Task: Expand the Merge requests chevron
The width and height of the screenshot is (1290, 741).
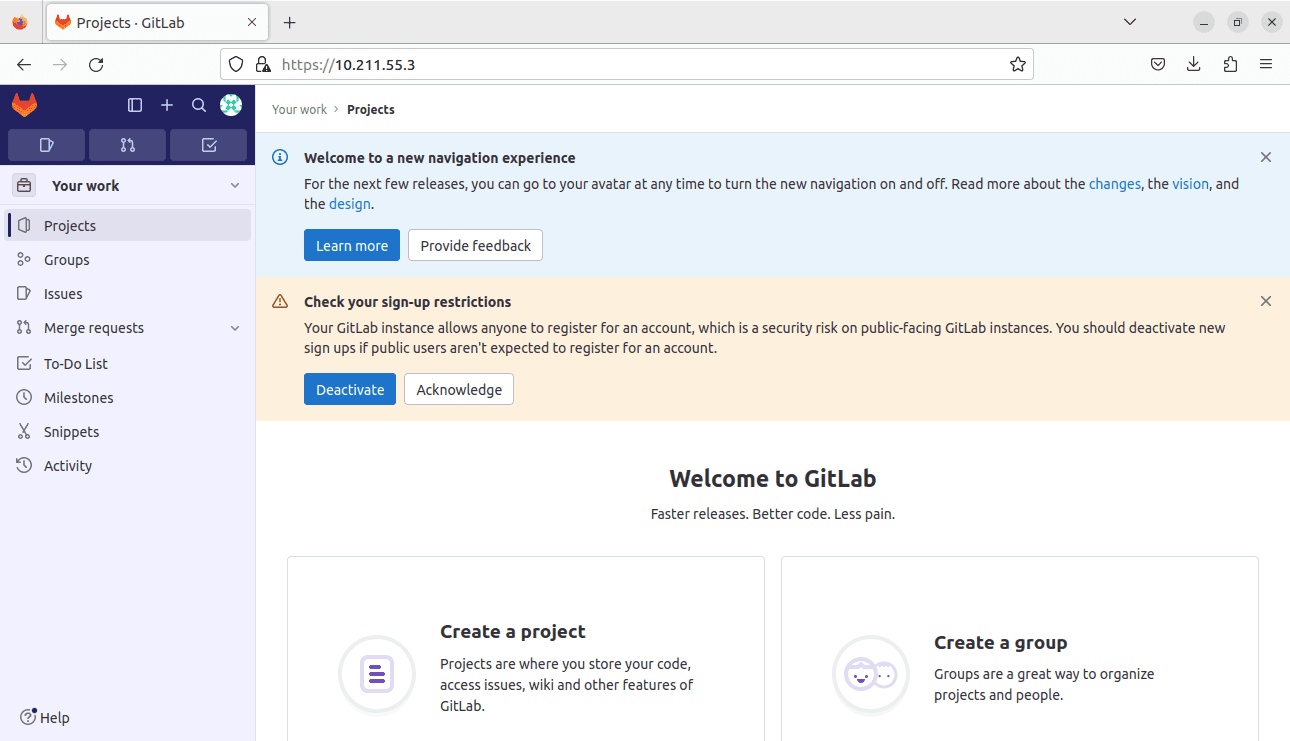Action: tap(235, 328)
